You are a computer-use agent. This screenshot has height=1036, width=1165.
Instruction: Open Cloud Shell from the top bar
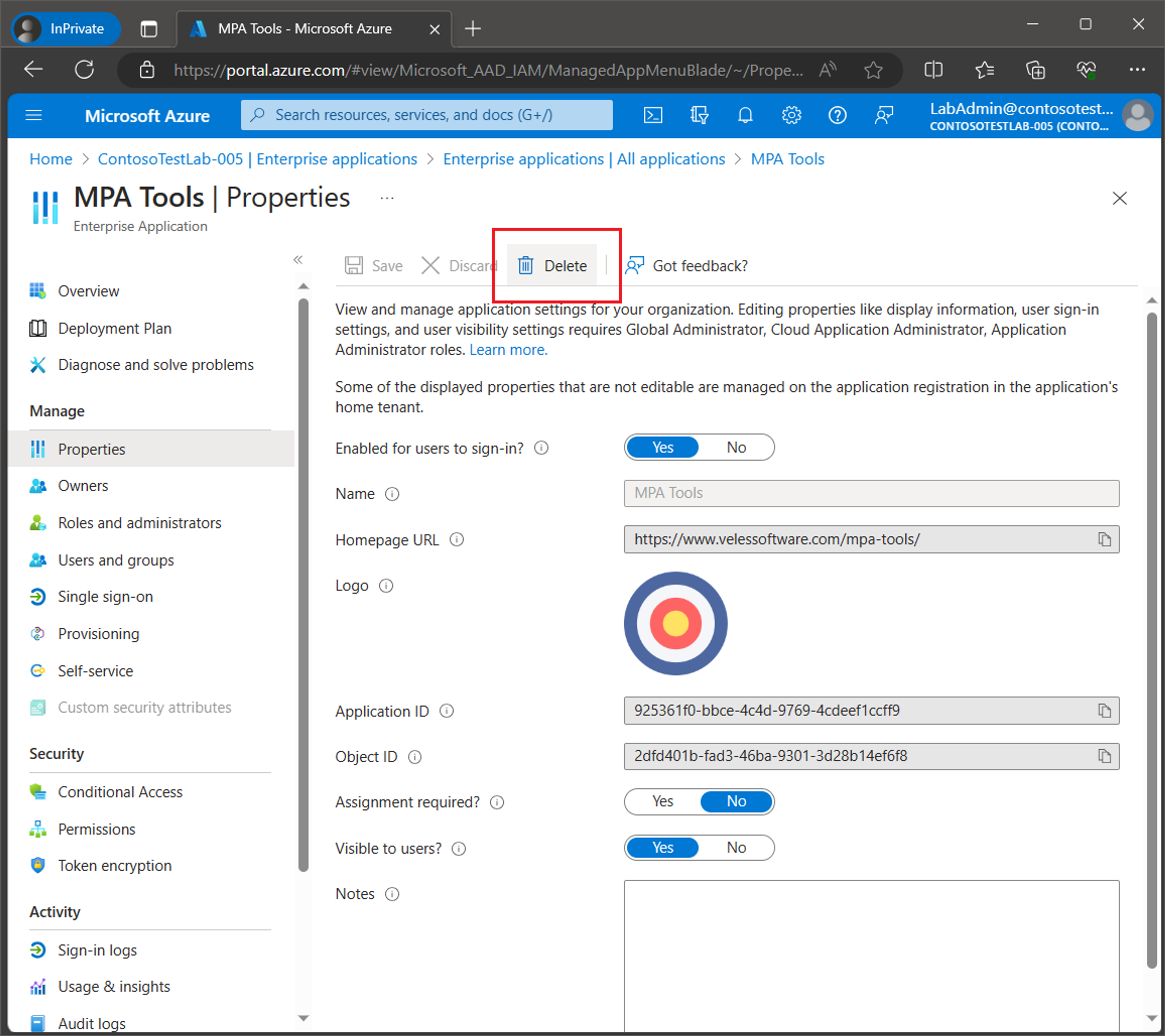tap(653, 115)
